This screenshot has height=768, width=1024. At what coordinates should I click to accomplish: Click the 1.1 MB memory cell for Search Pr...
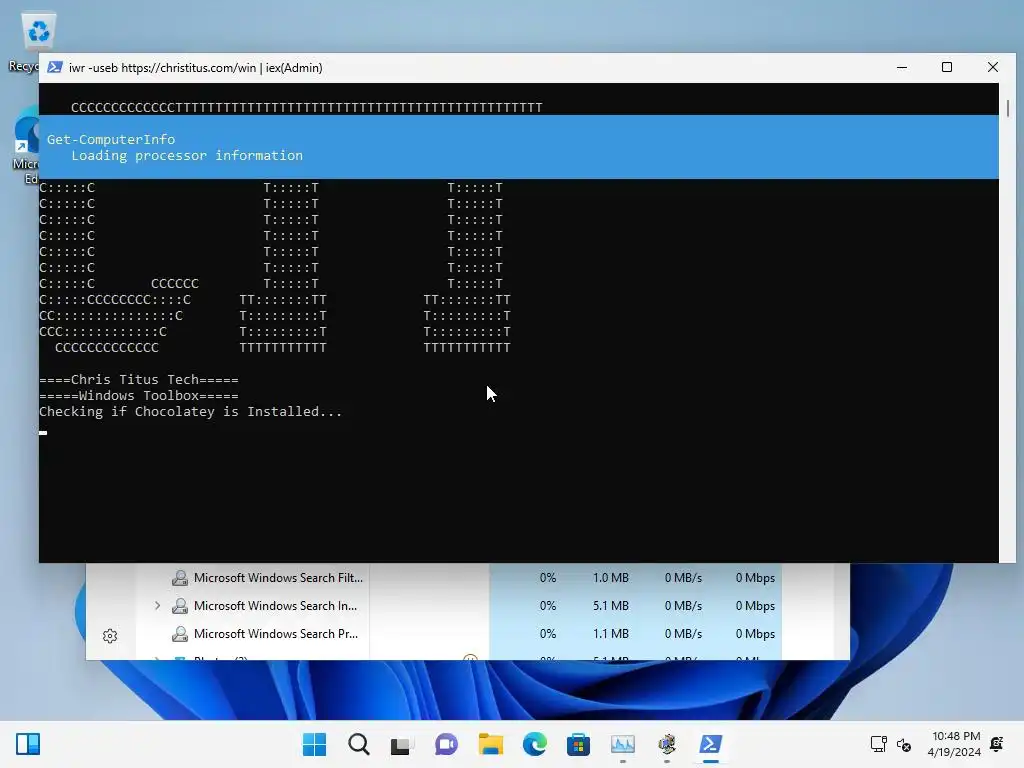[x=611, y=633]
